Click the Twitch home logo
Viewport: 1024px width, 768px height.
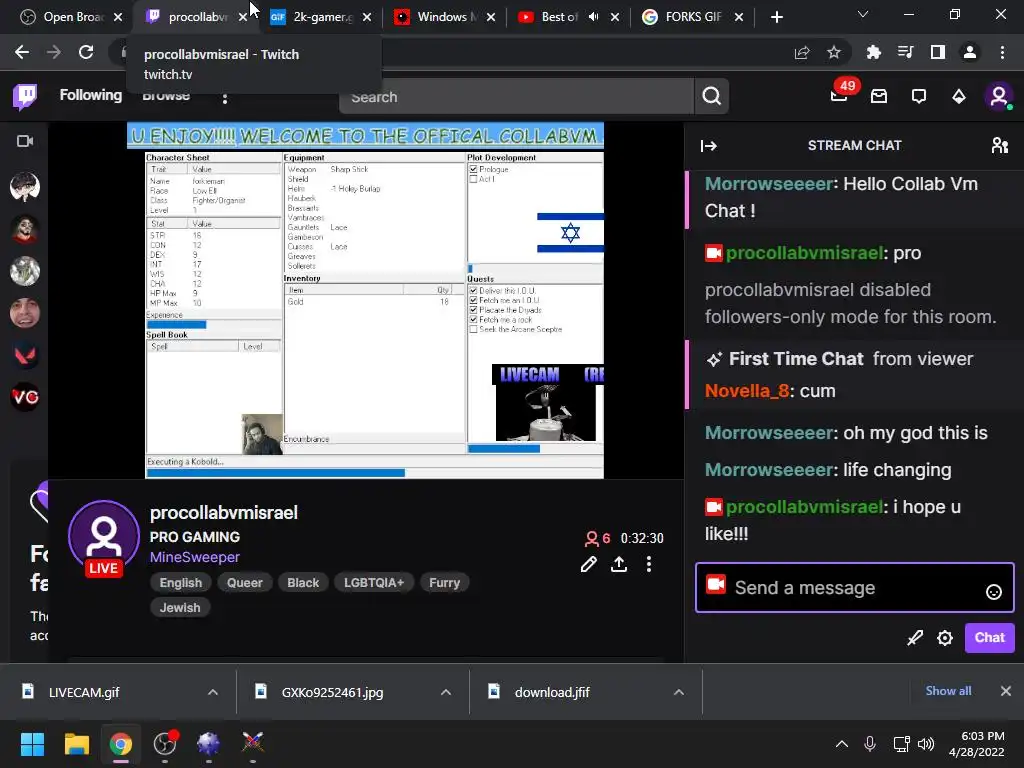tap(25, 97)
